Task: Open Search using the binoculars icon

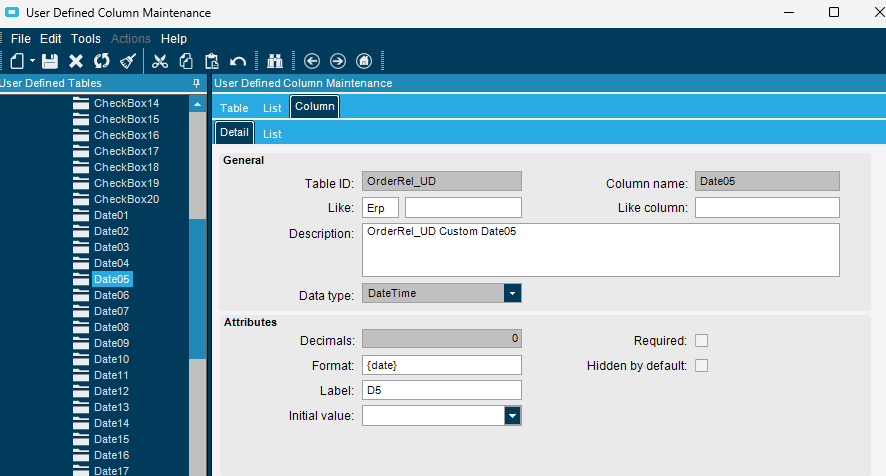Action: point(275,61)
